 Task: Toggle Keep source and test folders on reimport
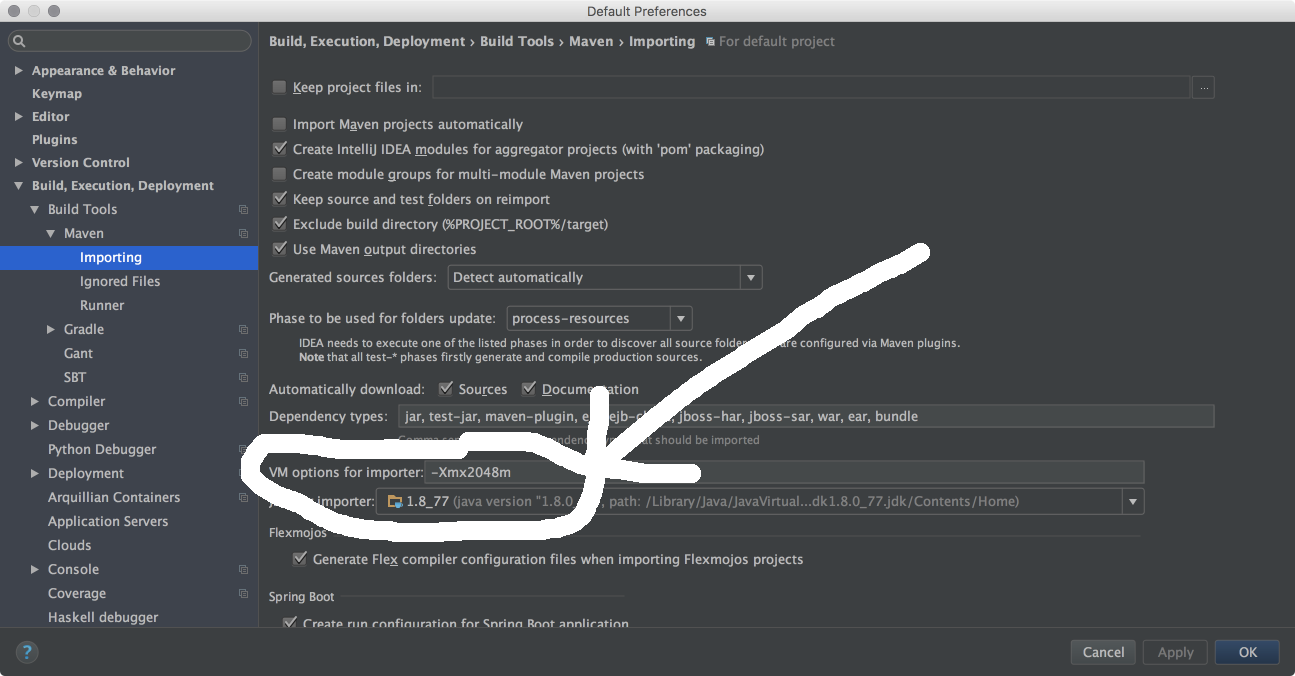click(x=279, y=199)
